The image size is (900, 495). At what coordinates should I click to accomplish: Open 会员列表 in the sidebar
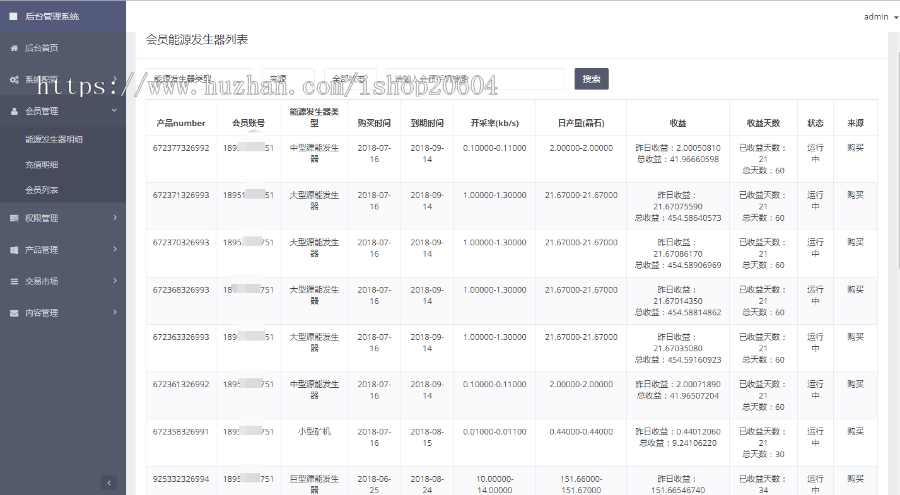click(42, 190)
